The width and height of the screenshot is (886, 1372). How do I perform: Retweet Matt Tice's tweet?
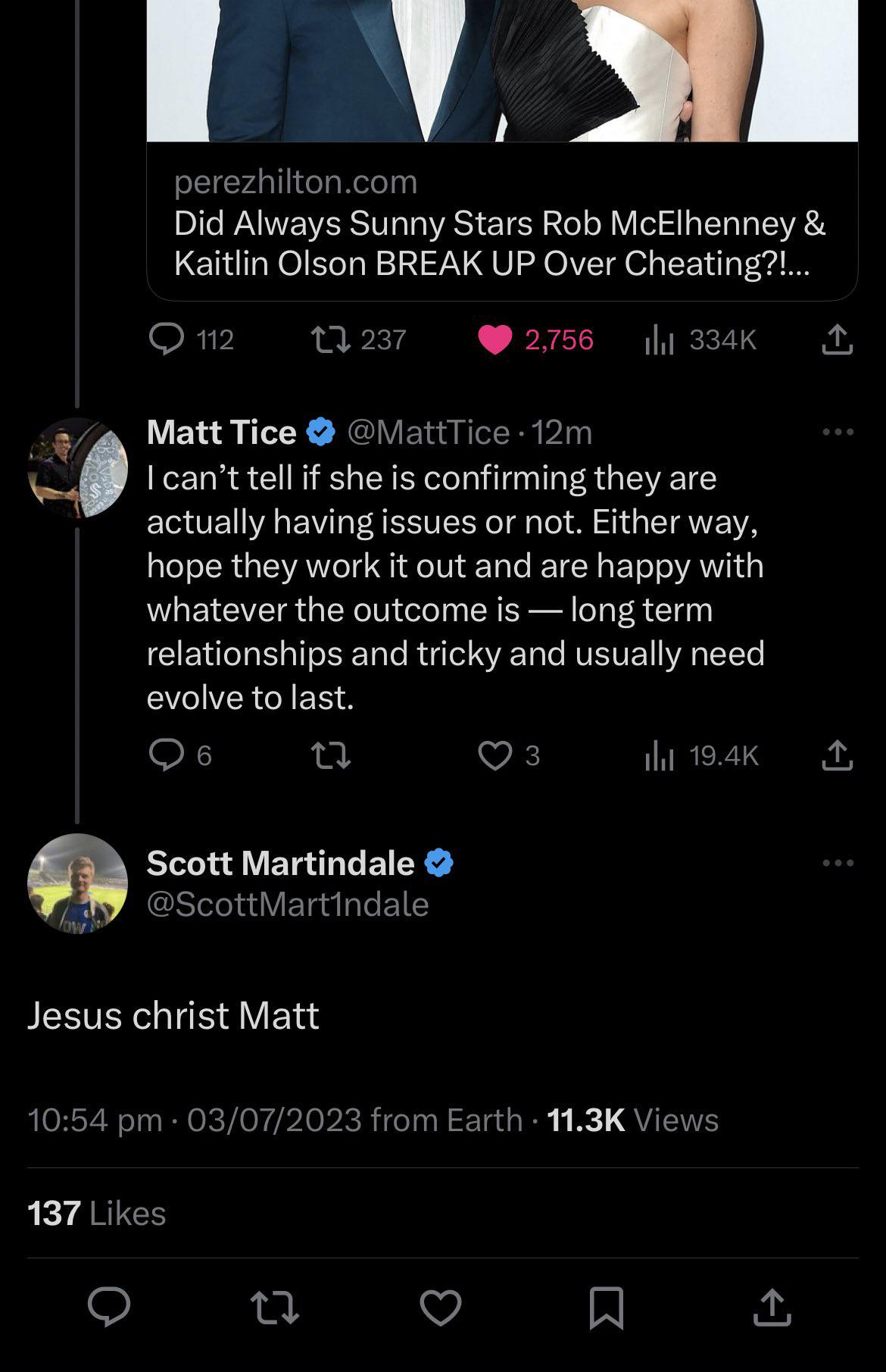coord(331,755)
